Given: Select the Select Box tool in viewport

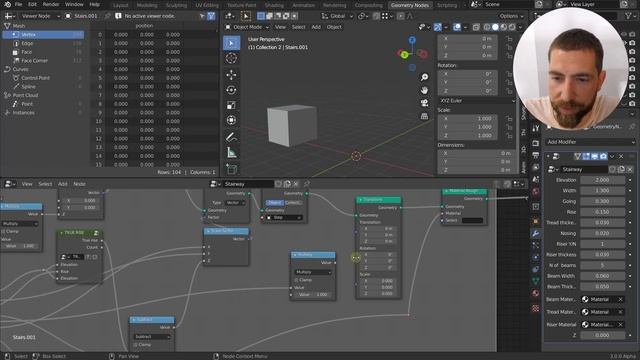Looking at the screenshot, I should click(231, 43).
